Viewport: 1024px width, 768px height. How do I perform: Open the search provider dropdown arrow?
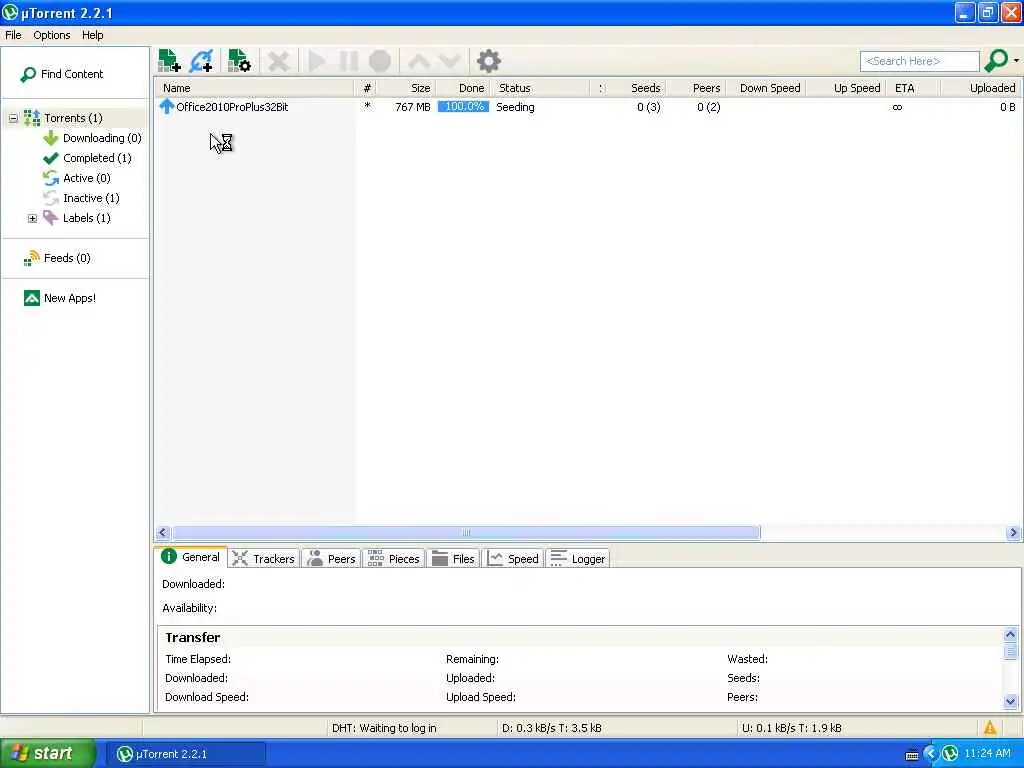pyautogui.click(x=1016, y=61)
